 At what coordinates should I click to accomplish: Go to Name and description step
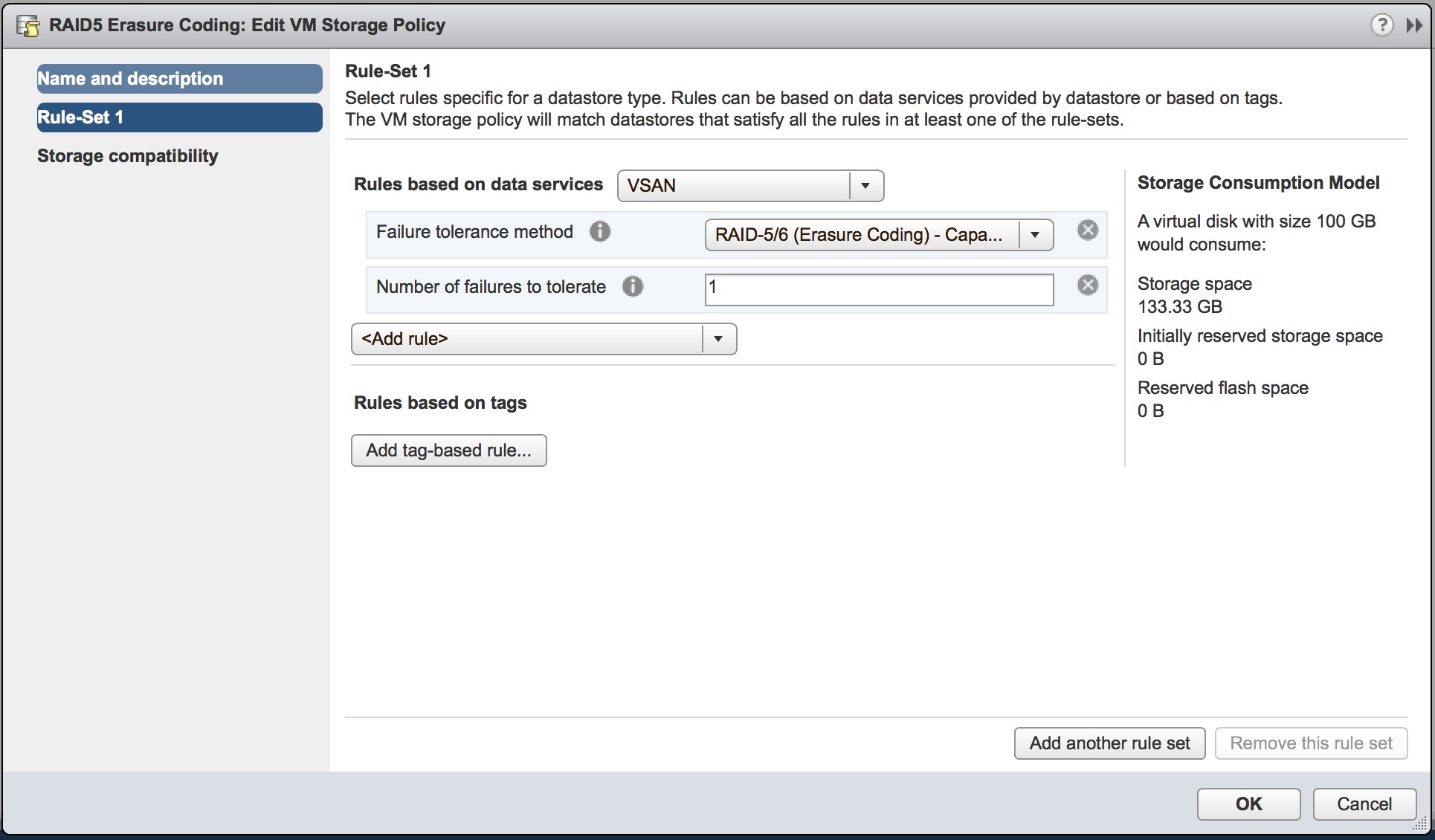click(179, 79)
